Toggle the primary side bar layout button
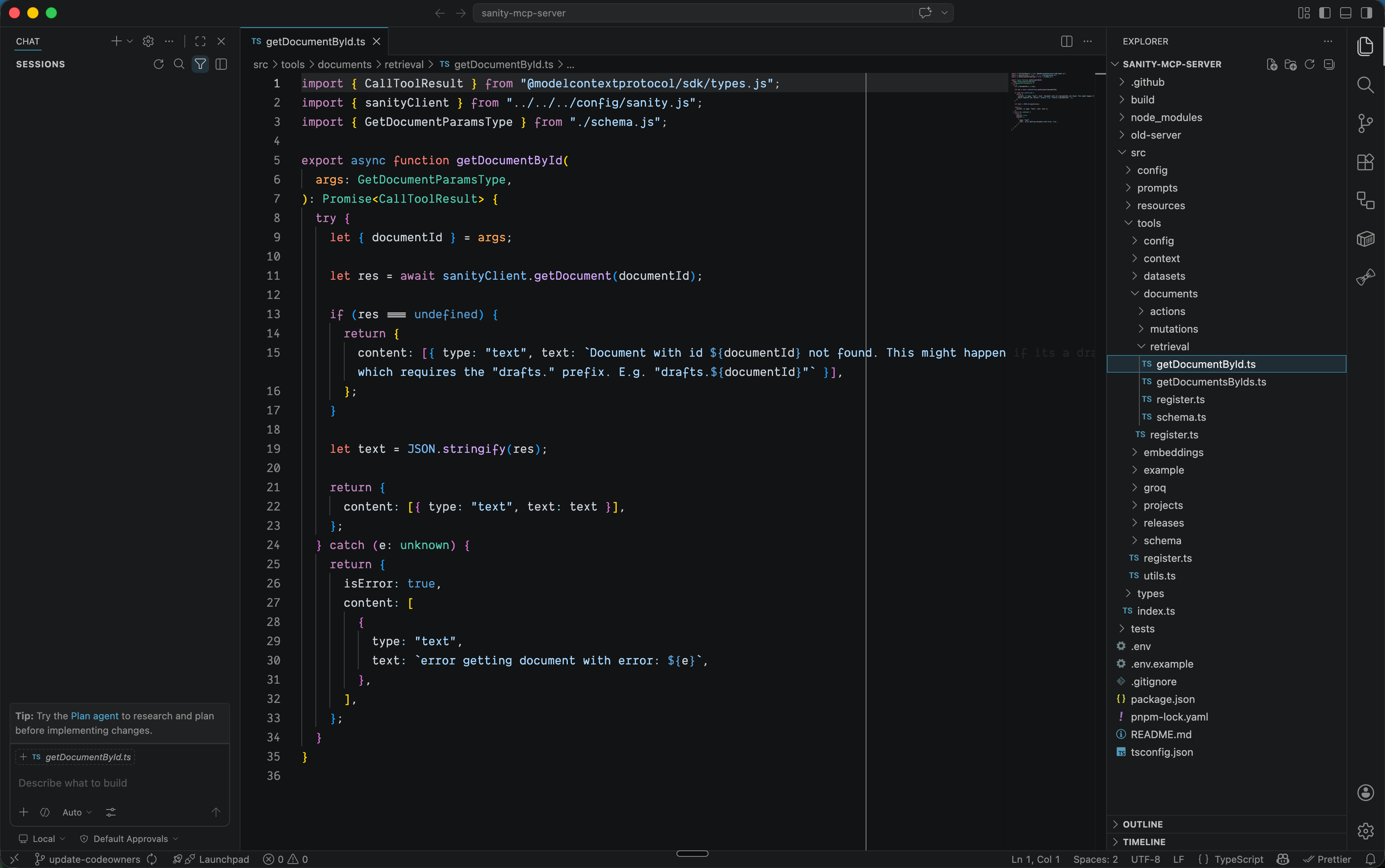1385x868 pixels. click(x=1325, y=13)
